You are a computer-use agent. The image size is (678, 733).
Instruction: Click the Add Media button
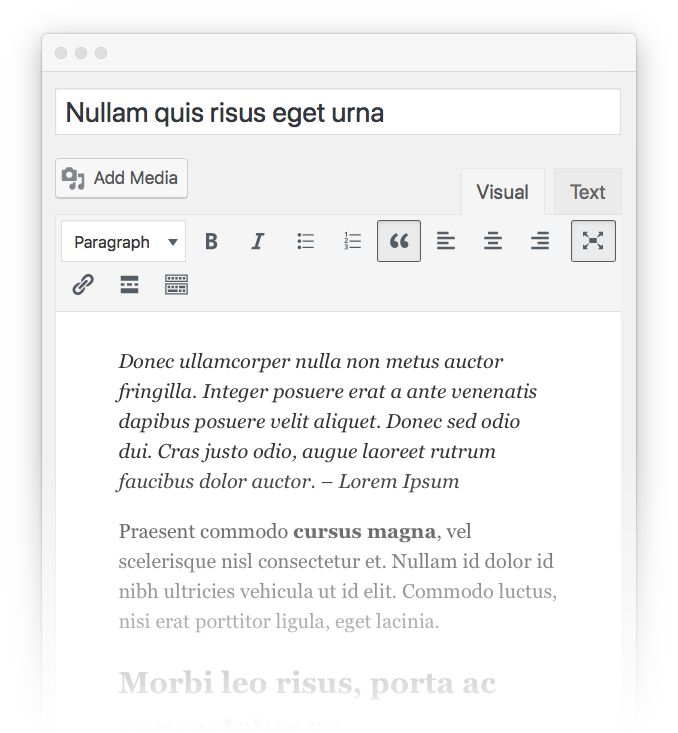pyautogui.click(x=122, y=178)
